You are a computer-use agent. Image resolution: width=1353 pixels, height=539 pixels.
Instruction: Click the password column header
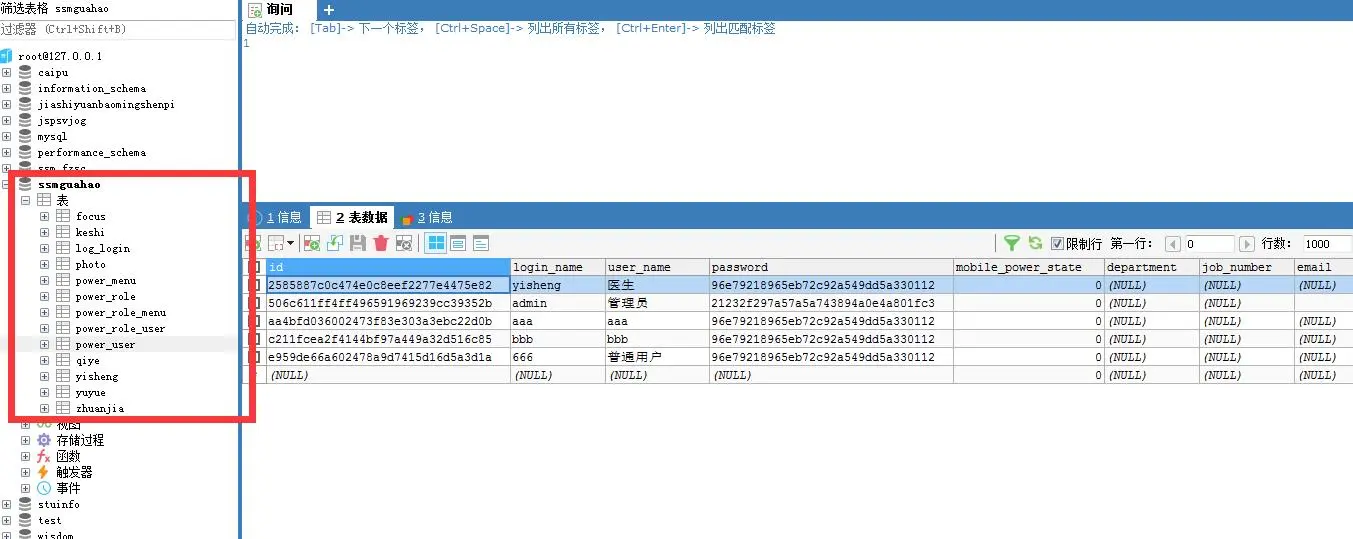(x=831, y=267)
